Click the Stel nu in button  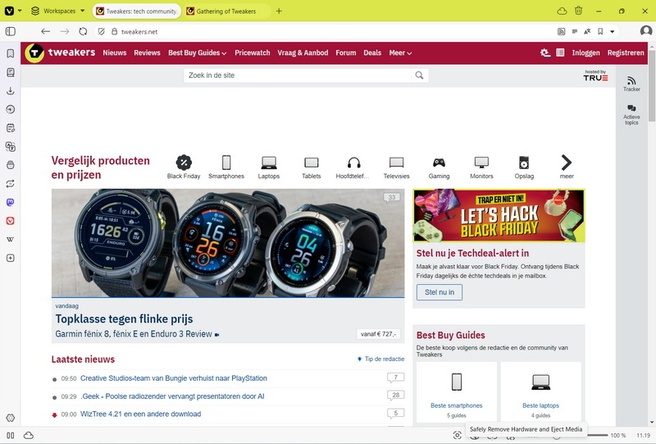[439, 292]
